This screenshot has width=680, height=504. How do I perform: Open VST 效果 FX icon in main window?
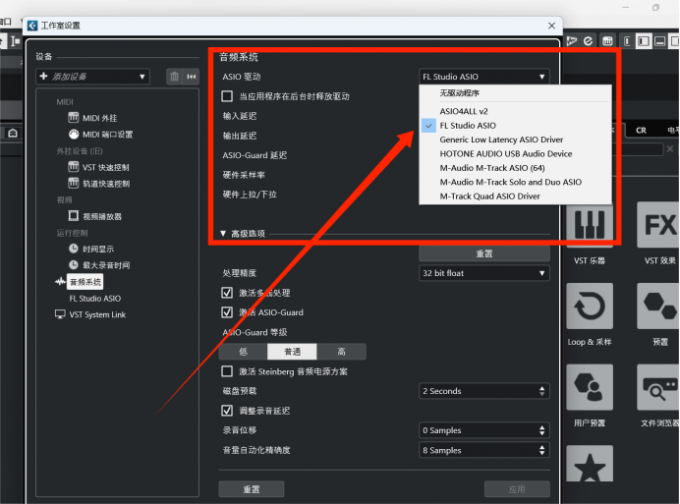[x=659, y=225]
